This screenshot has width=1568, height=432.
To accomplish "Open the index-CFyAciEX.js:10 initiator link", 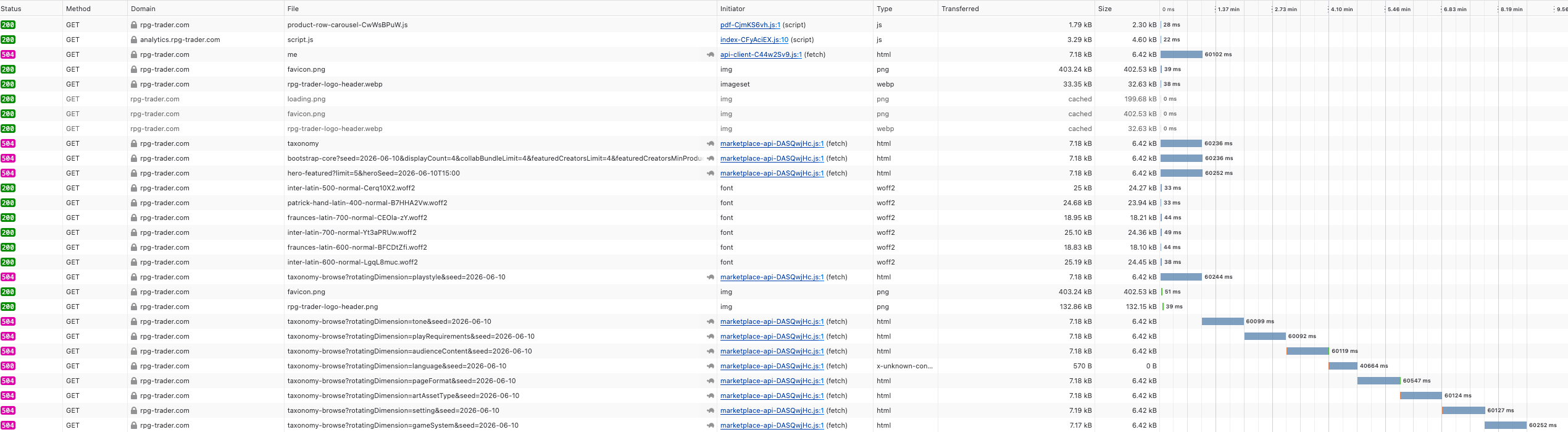I will pos(754,40).
